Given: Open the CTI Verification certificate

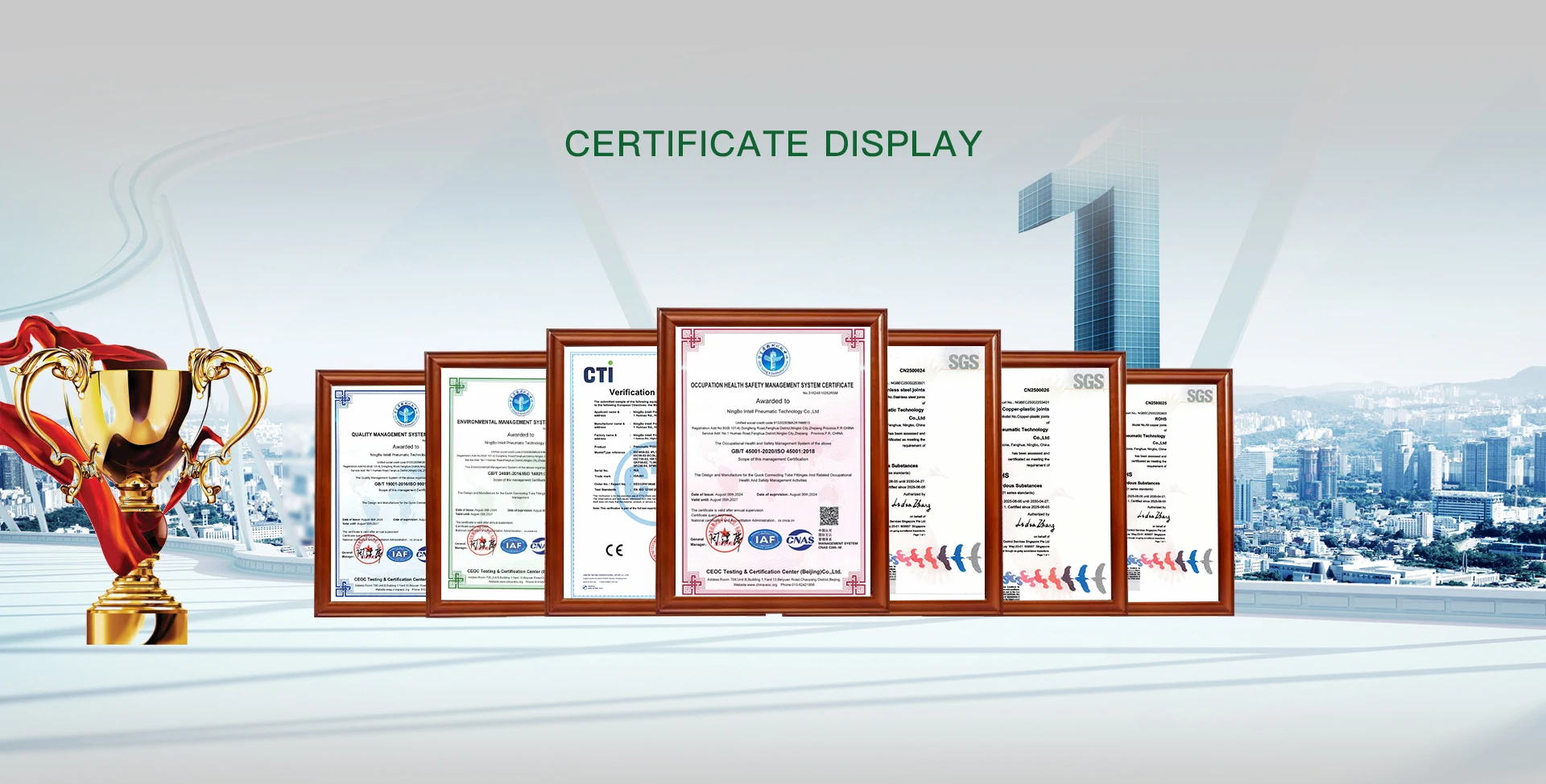Looking at the screenshot, I should pos(601,472).
